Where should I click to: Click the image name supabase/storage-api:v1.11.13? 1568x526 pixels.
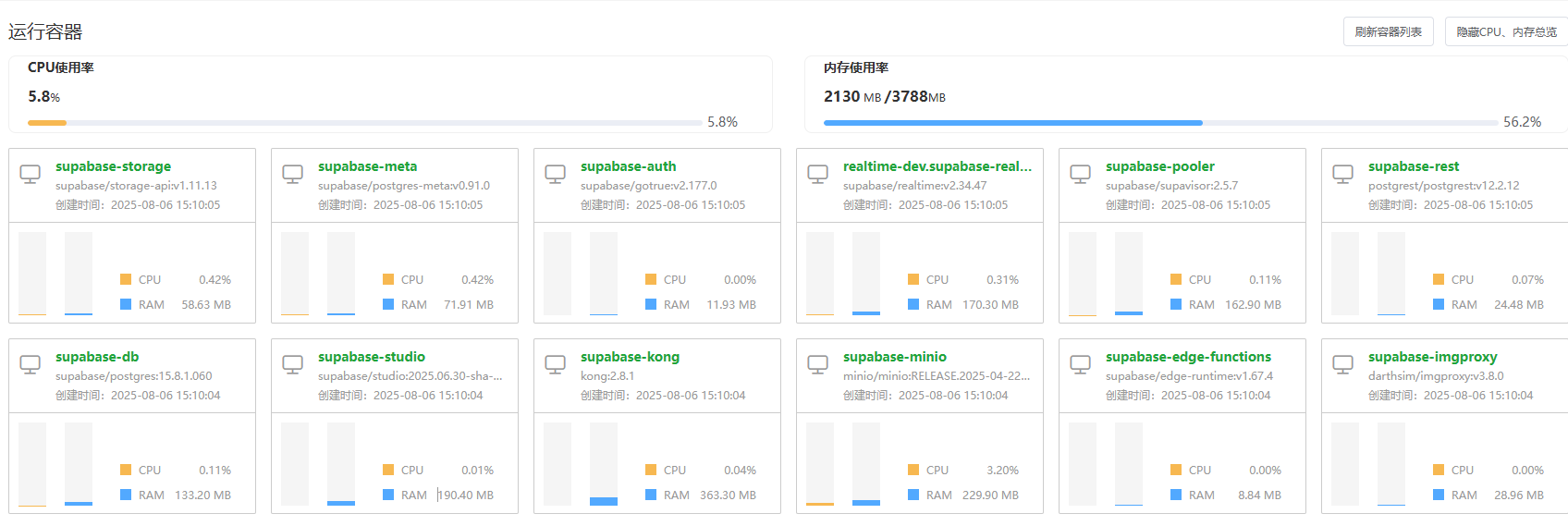pyautogui.click(x=136, y=186)
